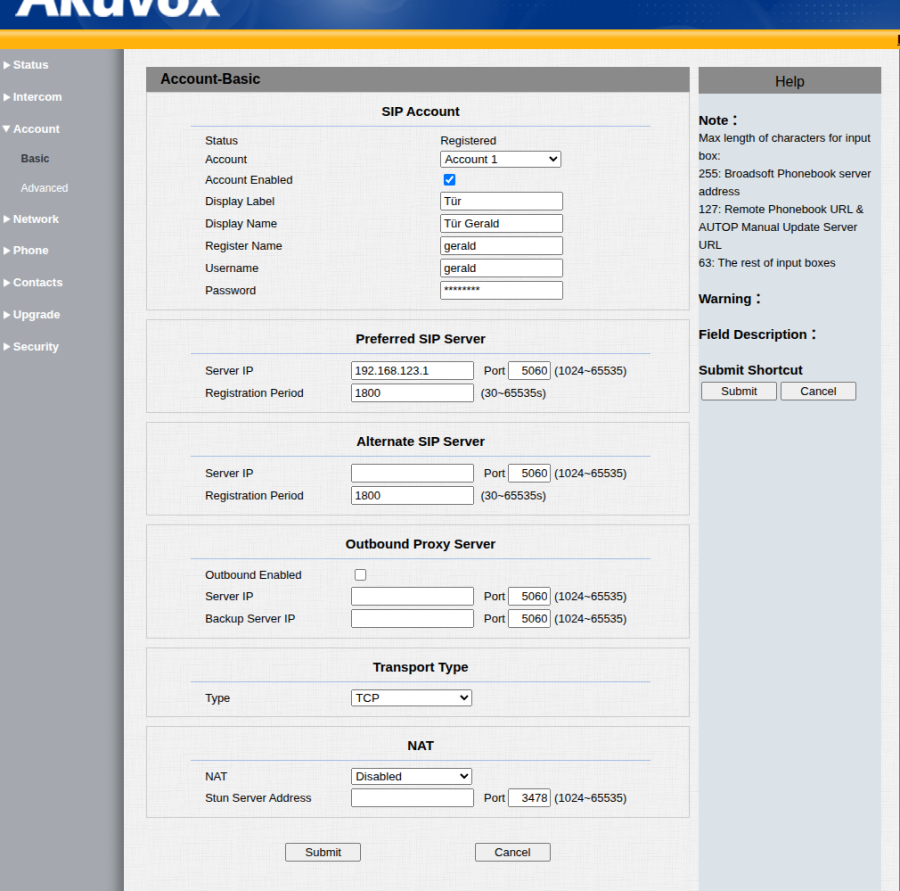Click the 'Registered' status text
This screenshot has height=891, width=900.
point(468,141)
